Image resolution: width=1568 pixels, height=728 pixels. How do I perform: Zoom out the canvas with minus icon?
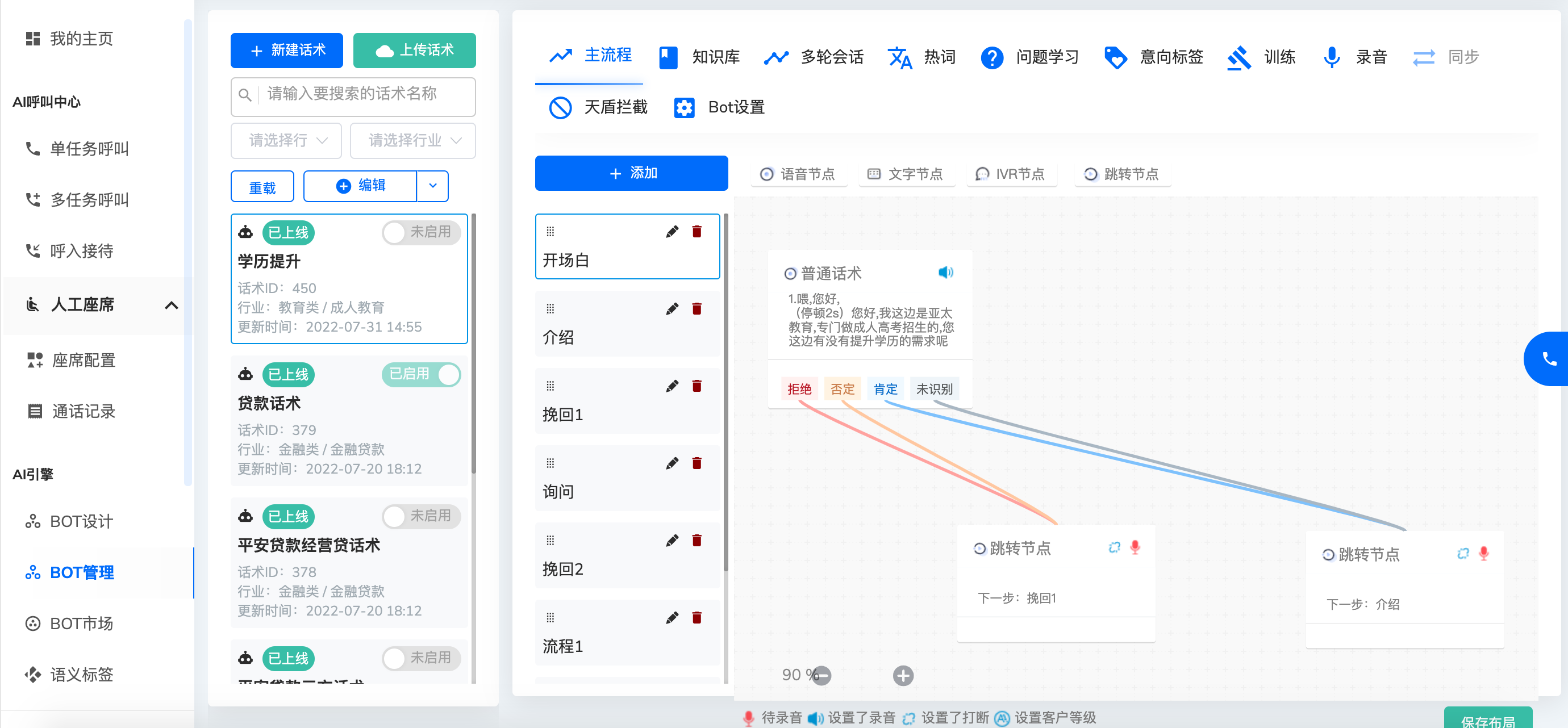[821, 675]
